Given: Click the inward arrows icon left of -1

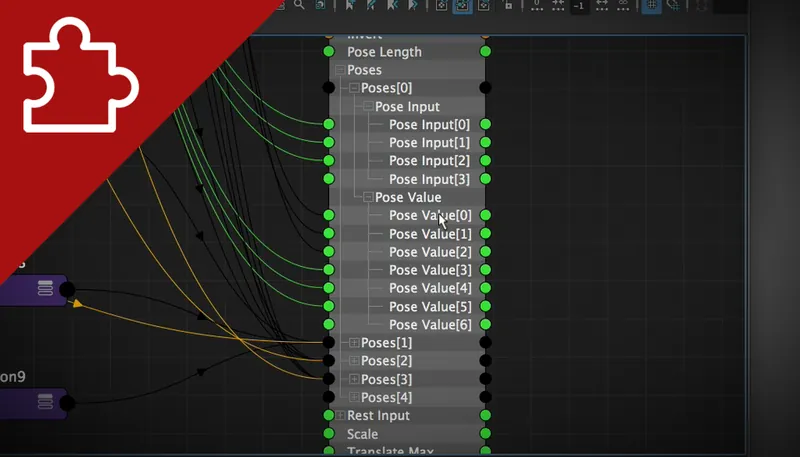Looking at the screenshot, I should (x=558, y=5).
